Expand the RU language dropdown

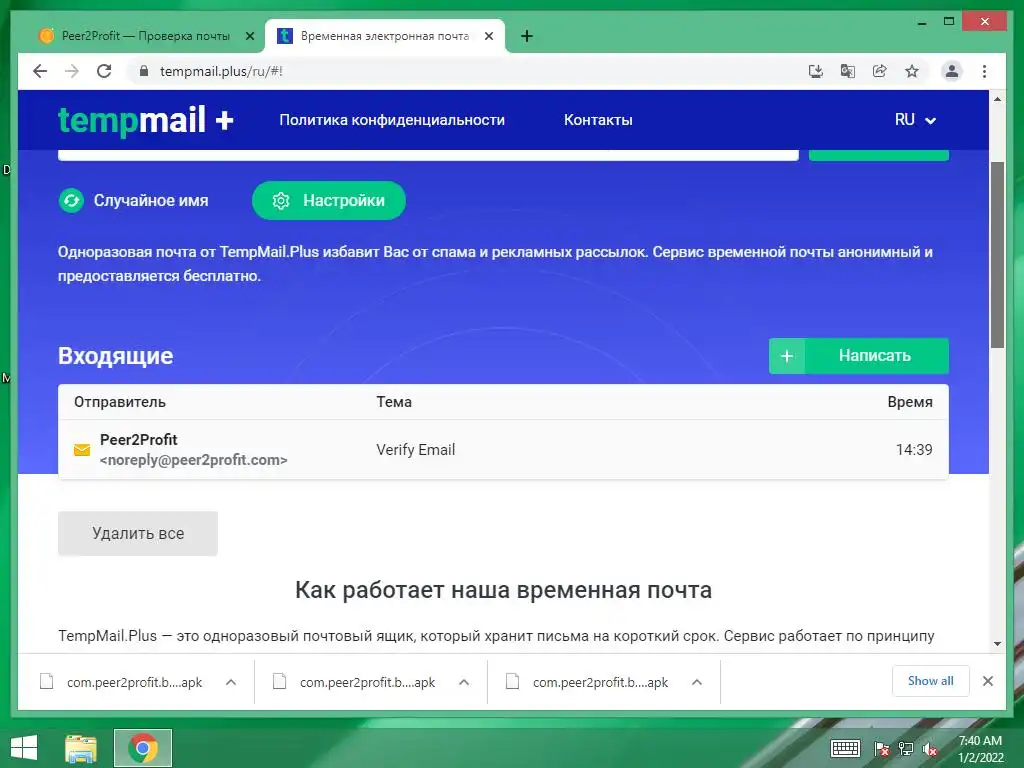pos(915,120)
